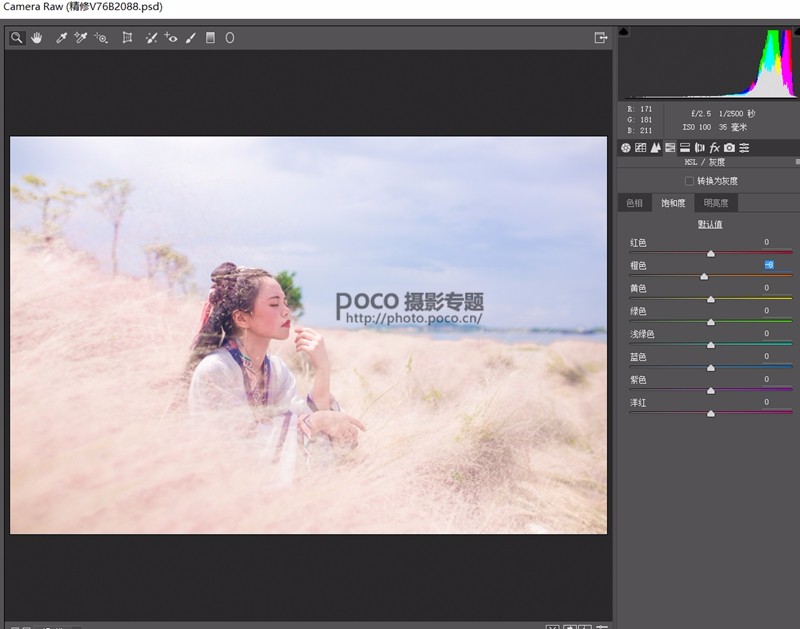This screenshot has height=629, width=800.
Task: Open the Tone Curve panel
Action: (x=640, y=147)
